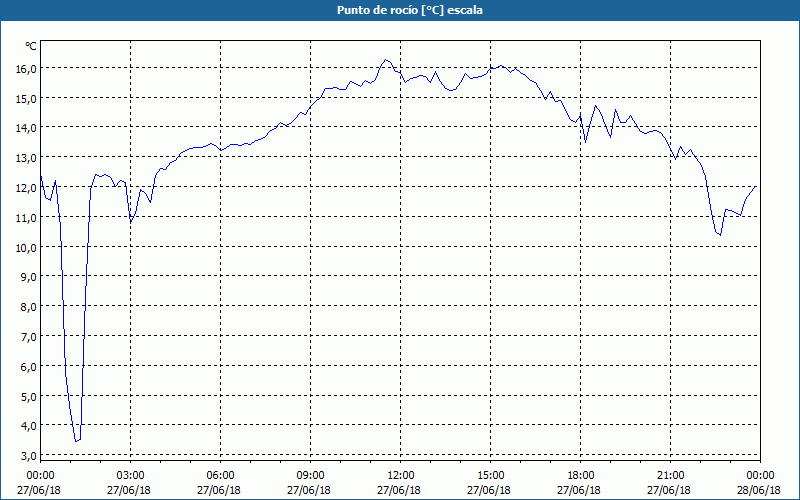
Task: Click the 09:00 time axis label
Action: pos(310,476)
